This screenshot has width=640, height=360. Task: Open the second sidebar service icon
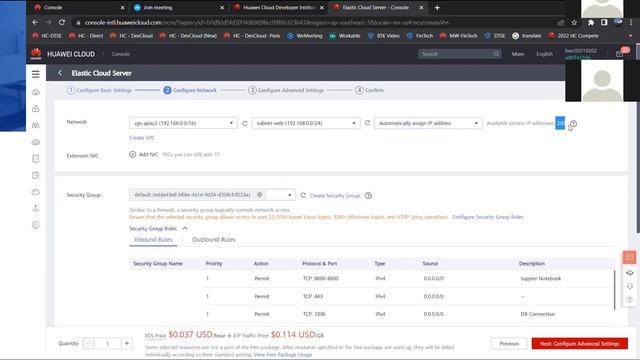pos(36,109)
